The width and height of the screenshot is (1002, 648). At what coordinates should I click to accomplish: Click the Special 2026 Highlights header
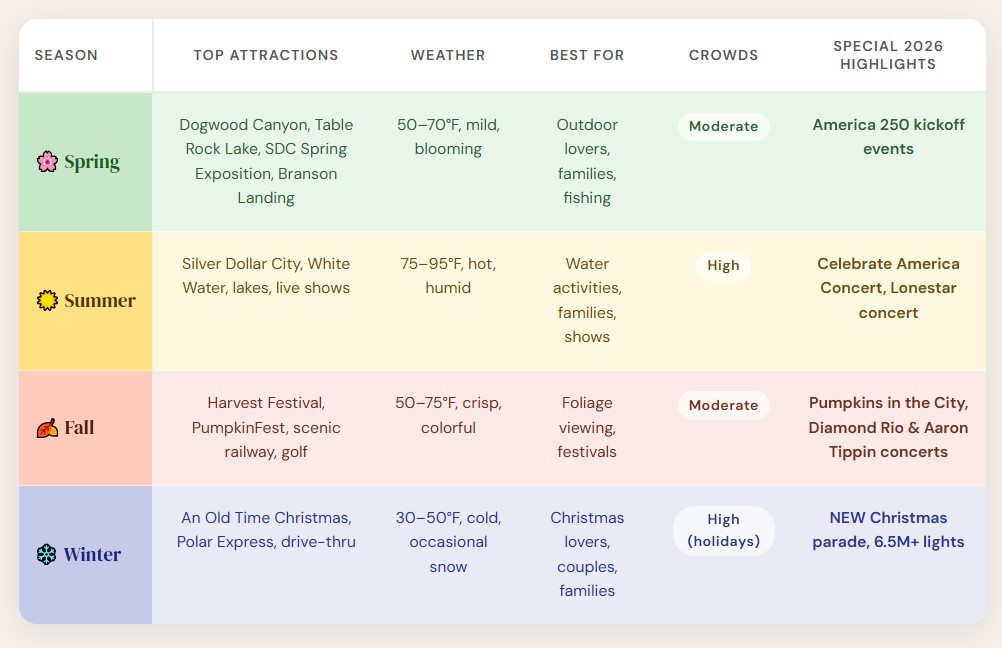coord(888,56)
